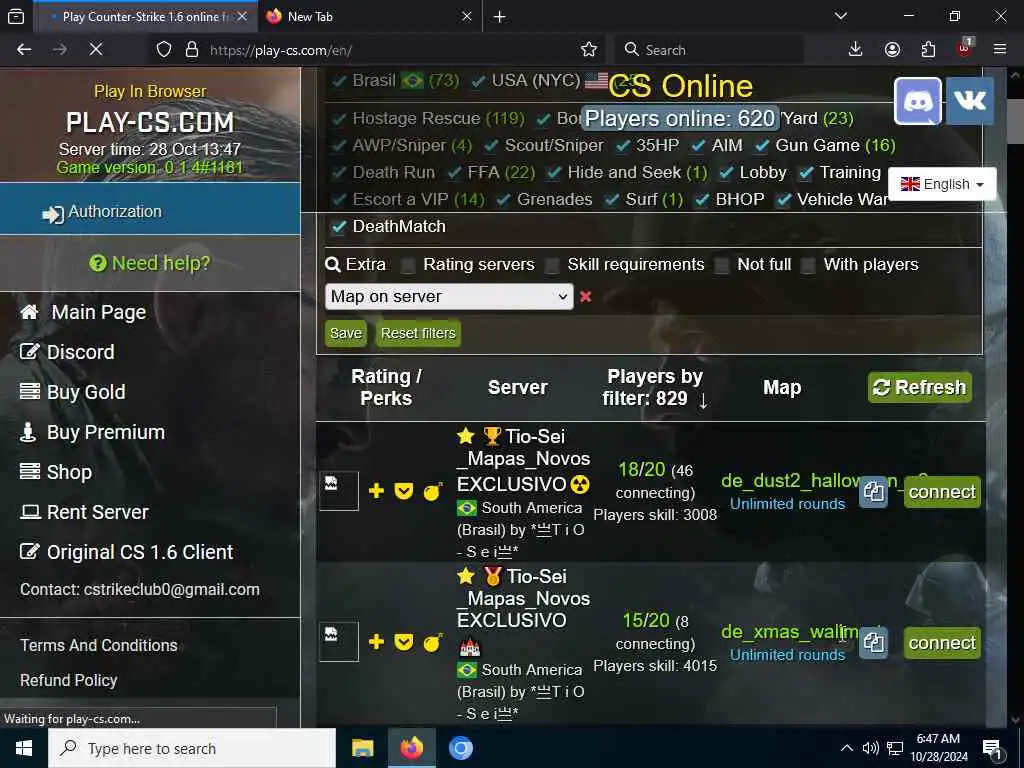Toggle the BHOP checkbox
Image resolution: width=1024 pixels, height=768 pixels.
click(702, 200)
